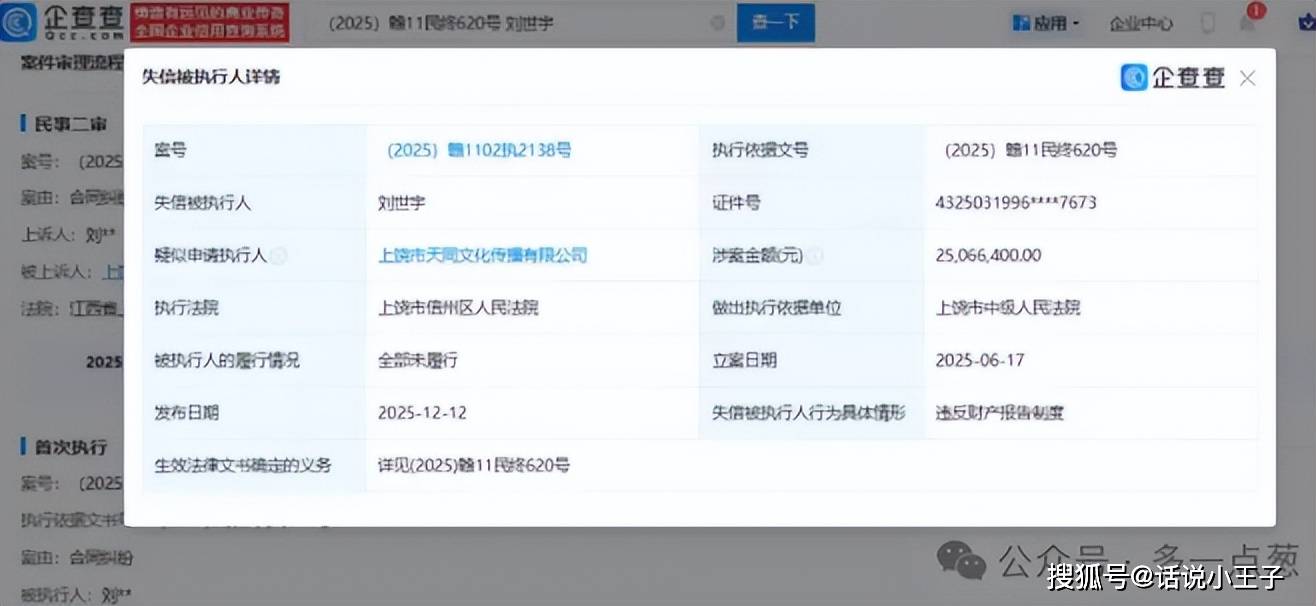Viewport: 1316px width, 606px height.
Task: Click the 企查查 logo inside the dialog
Action: tap(1173, 78)
